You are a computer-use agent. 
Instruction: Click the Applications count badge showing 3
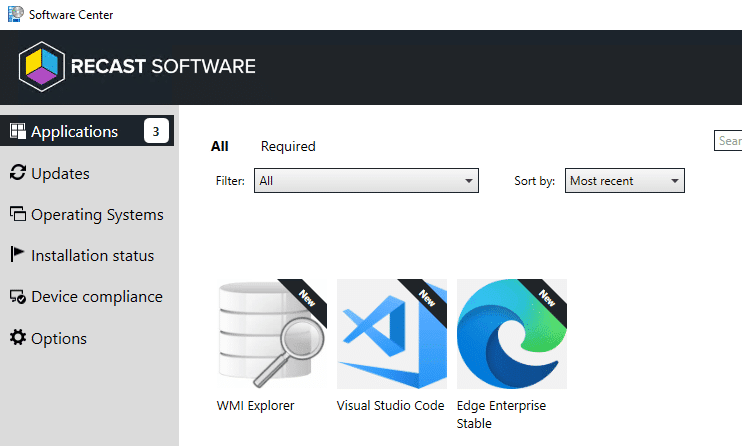coord(156,131)
